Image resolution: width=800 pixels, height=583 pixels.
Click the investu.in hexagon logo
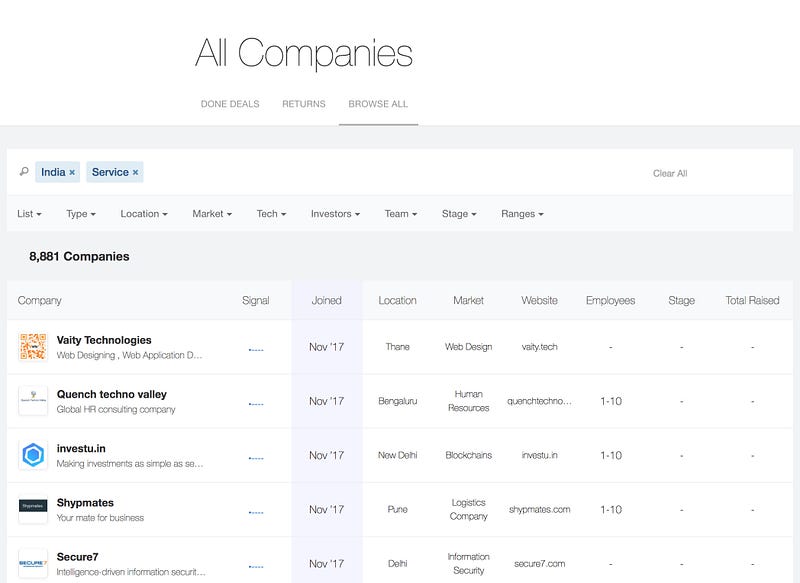[33, 455]
